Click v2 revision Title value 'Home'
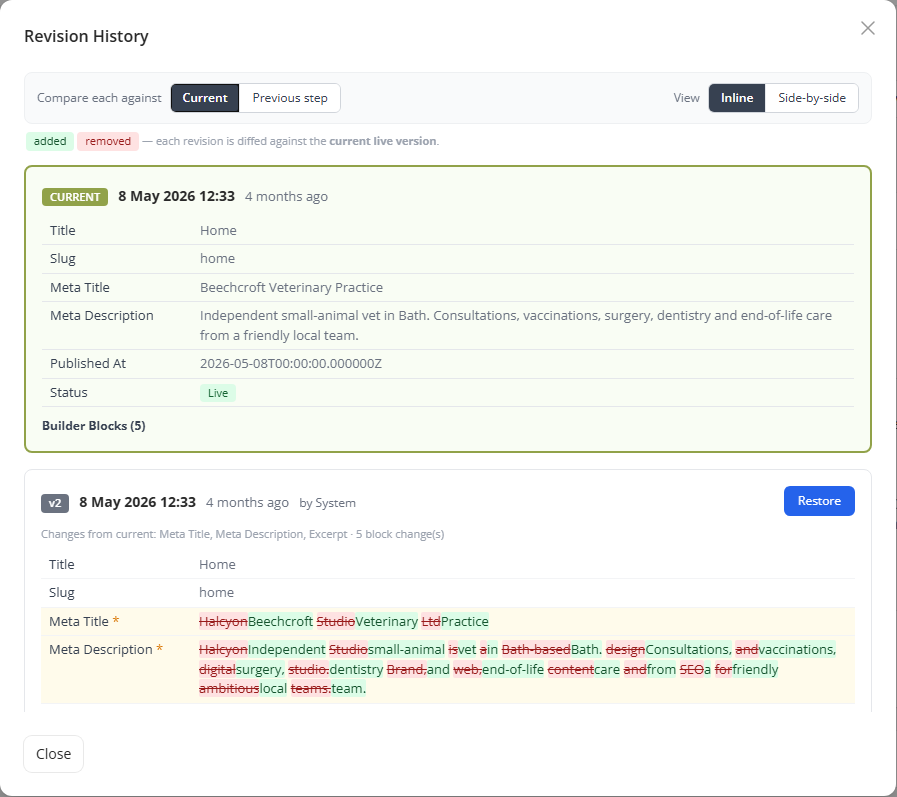This screenshot has width=897, height=797. pos(217,565)
